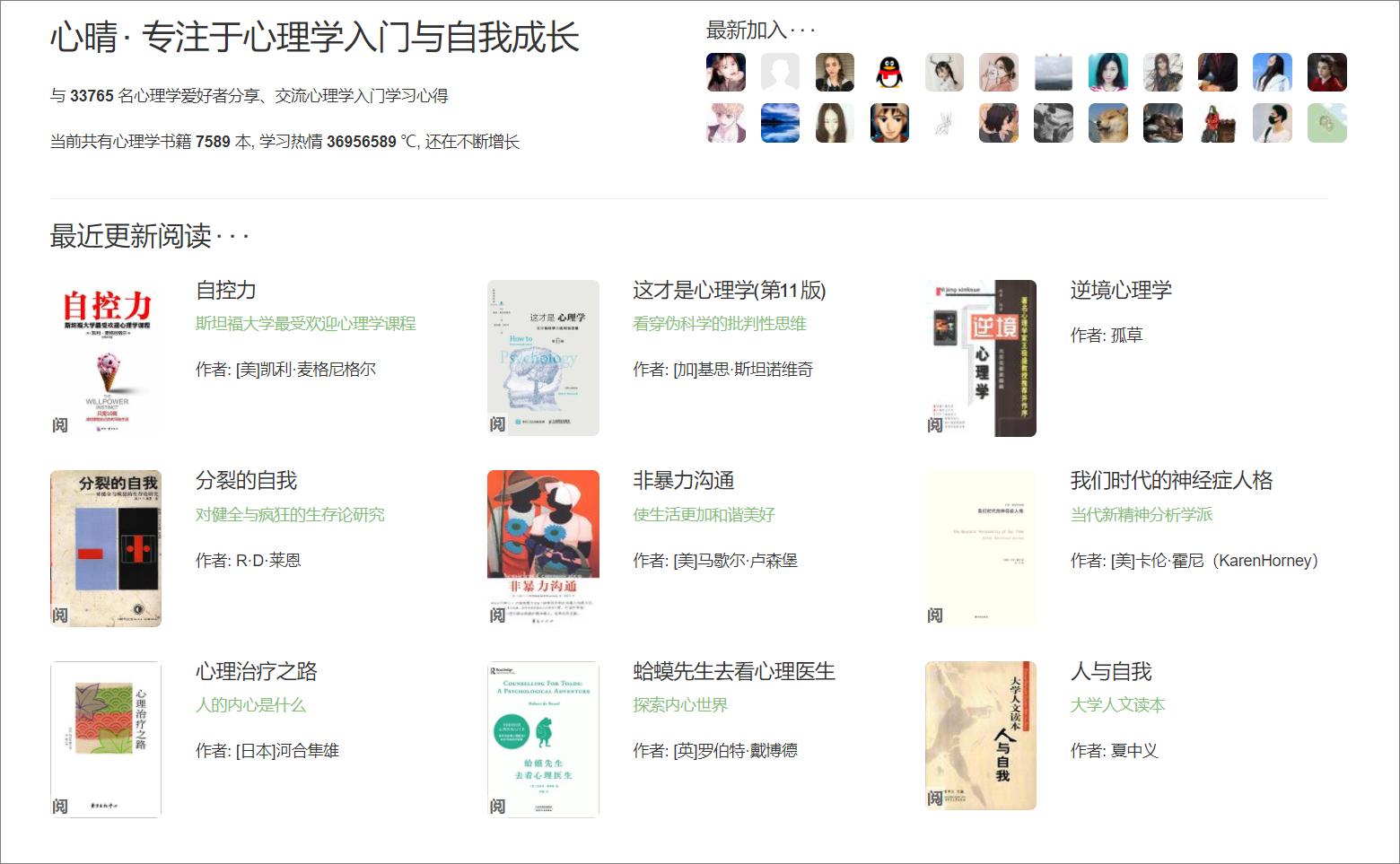Viewport: 1400px width, 864px height.
Task: Click the subtitle 看穿伪科学的批判性思维
Action: point(718,324)
